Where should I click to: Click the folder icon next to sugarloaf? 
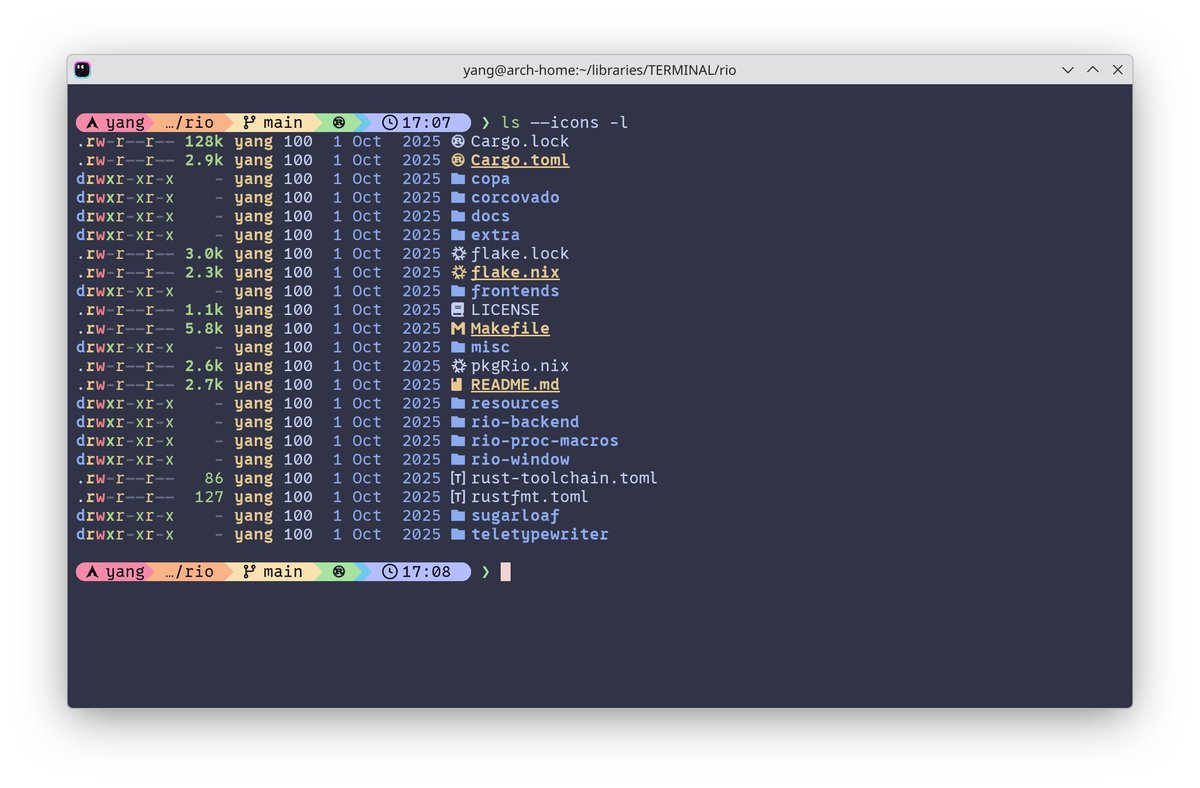coord(458,516)
